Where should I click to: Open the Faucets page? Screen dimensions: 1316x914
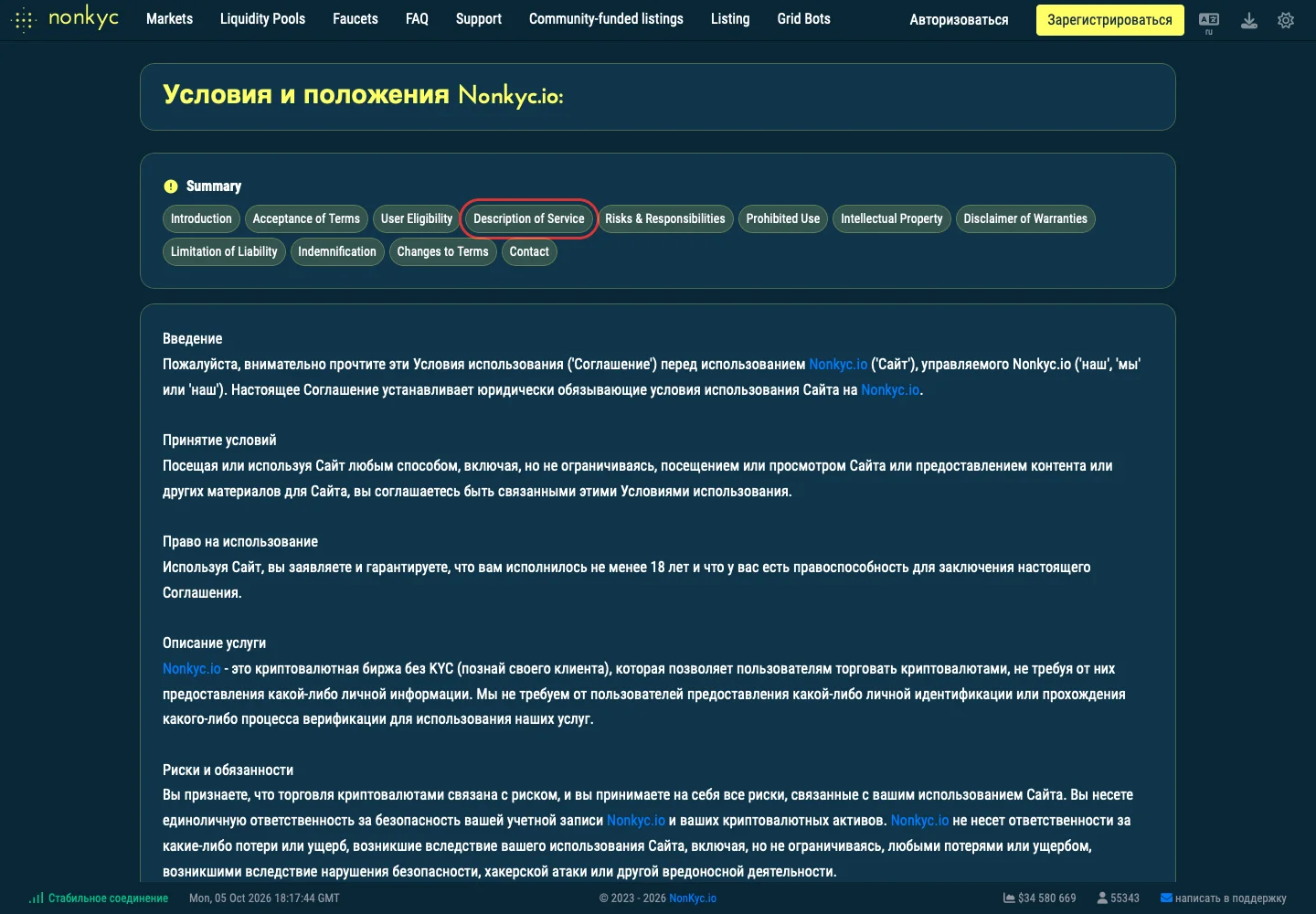pos(356,19)
